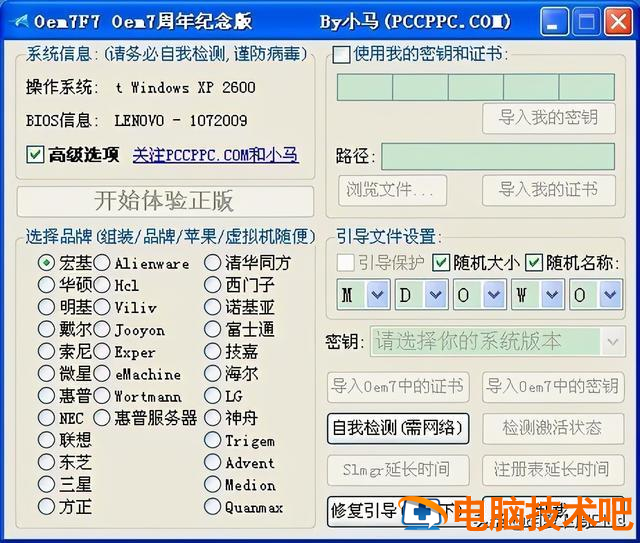Viewport: 640px width, 543px height.
Task: Choose 技嘉 radio button
Action: (213, 351)
